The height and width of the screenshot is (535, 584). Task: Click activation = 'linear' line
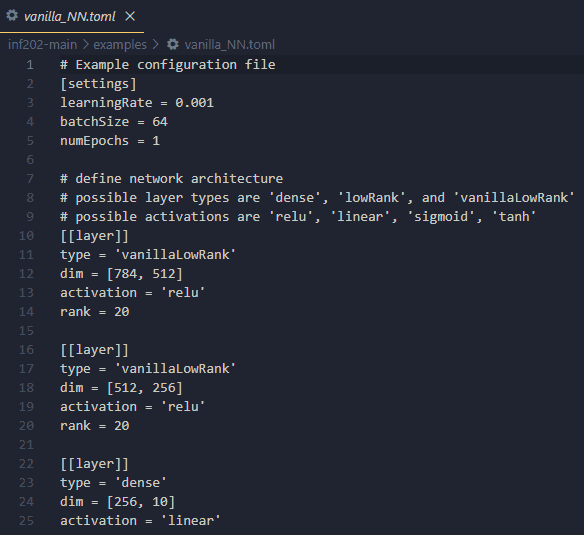140,521
